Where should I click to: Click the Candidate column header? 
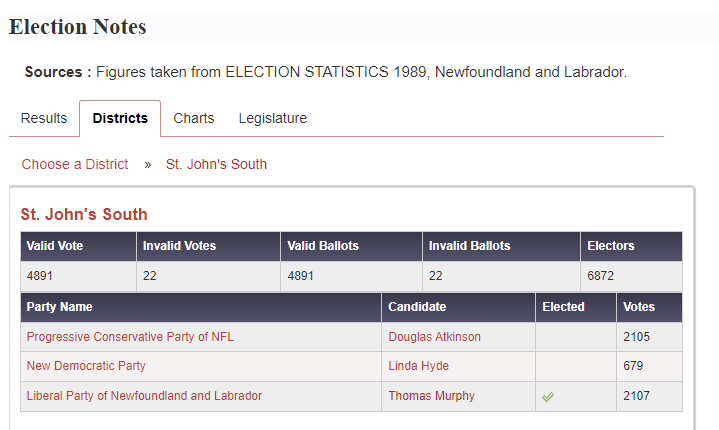click(x=458, y=307)
